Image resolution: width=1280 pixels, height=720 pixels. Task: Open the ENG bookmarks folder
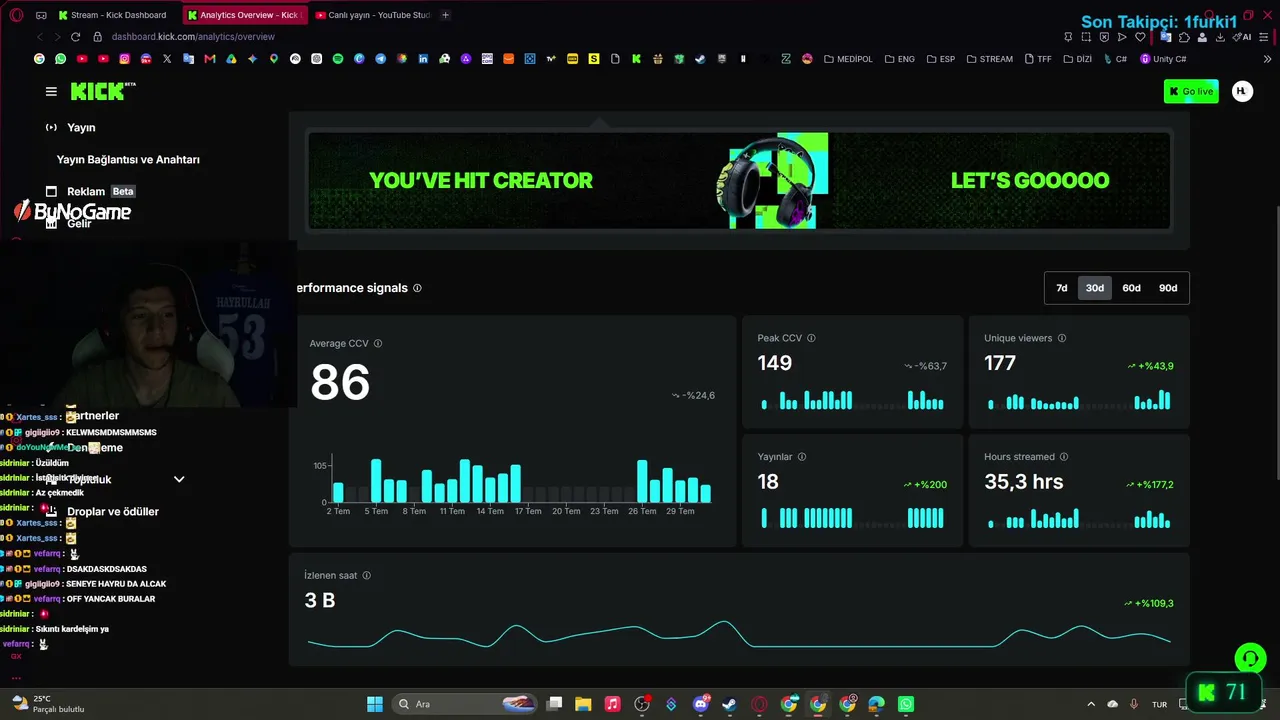[900, 59]
